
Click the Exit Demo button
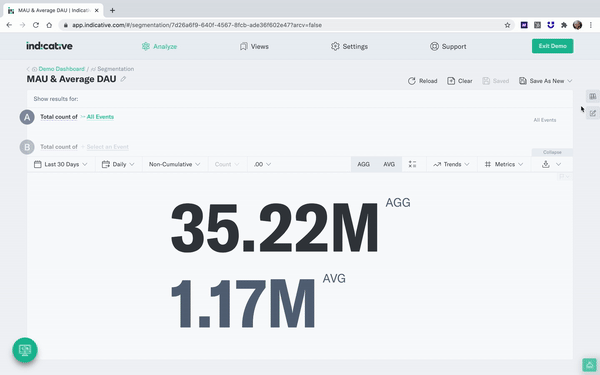[553, 46]
